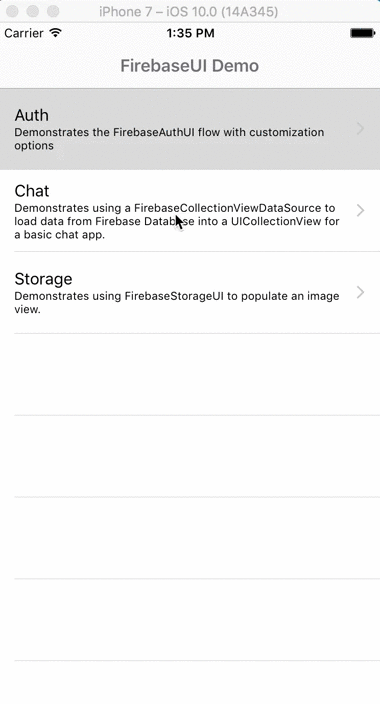The image size is (380, 704).
Task: Click the FirebaseCollectionViewDataSource description text
Action: 177,221
